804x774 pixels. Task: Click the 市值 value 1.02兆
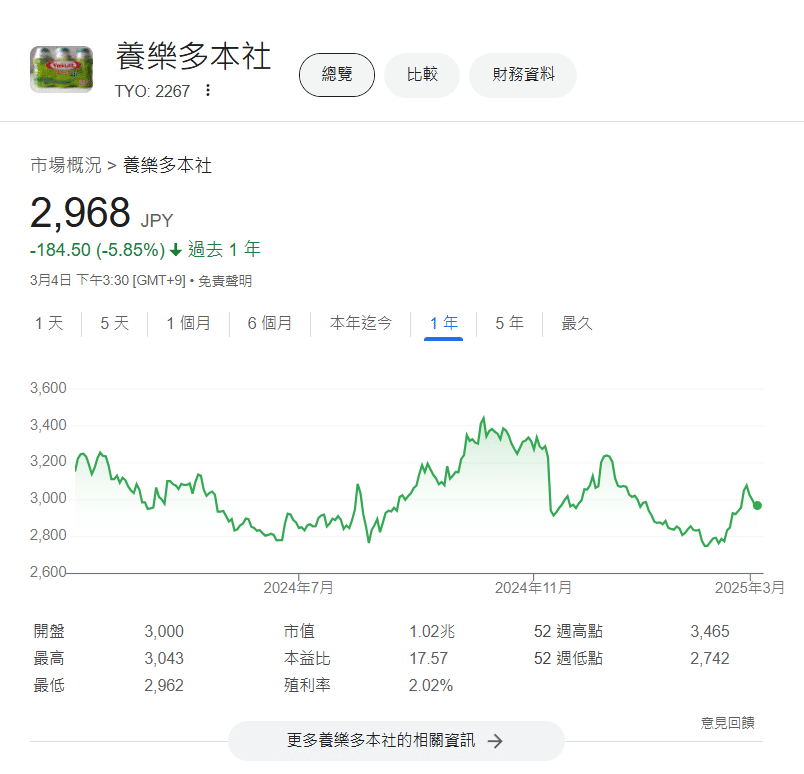(432, 631)
